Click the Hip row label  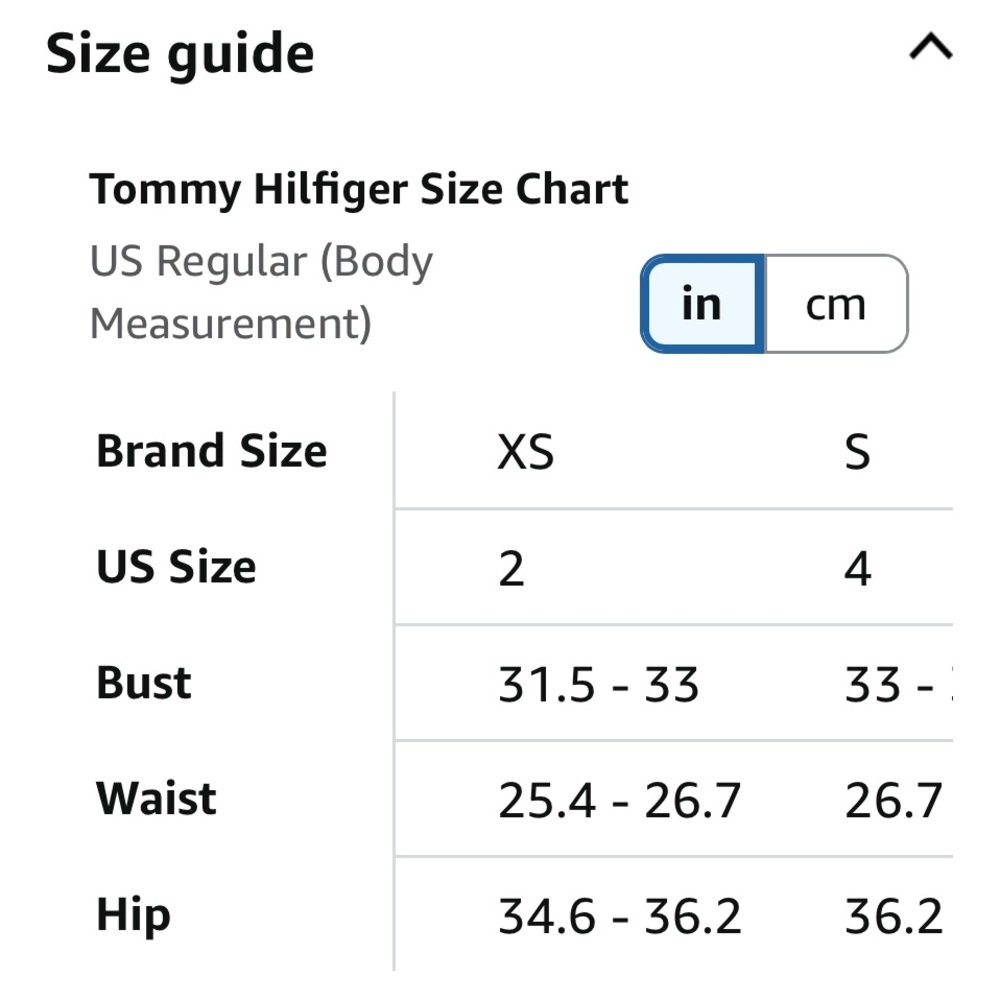[133, 916]
